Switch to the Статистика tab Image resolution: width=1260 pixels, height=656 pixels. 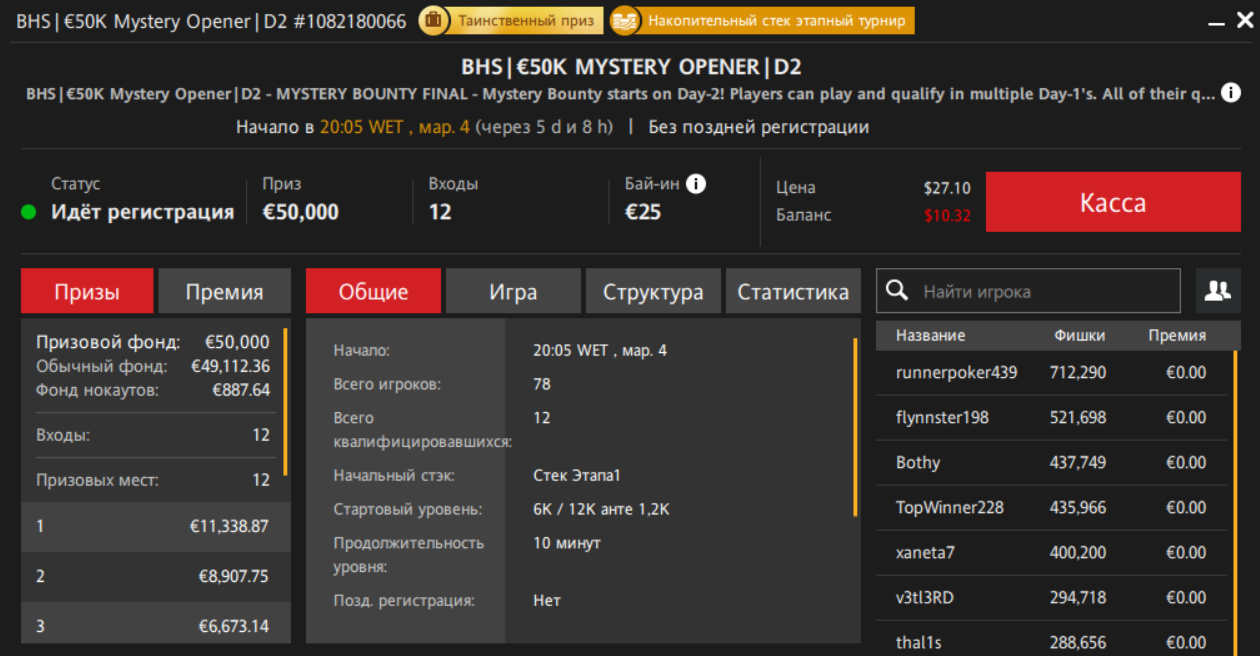coord(793,292)
